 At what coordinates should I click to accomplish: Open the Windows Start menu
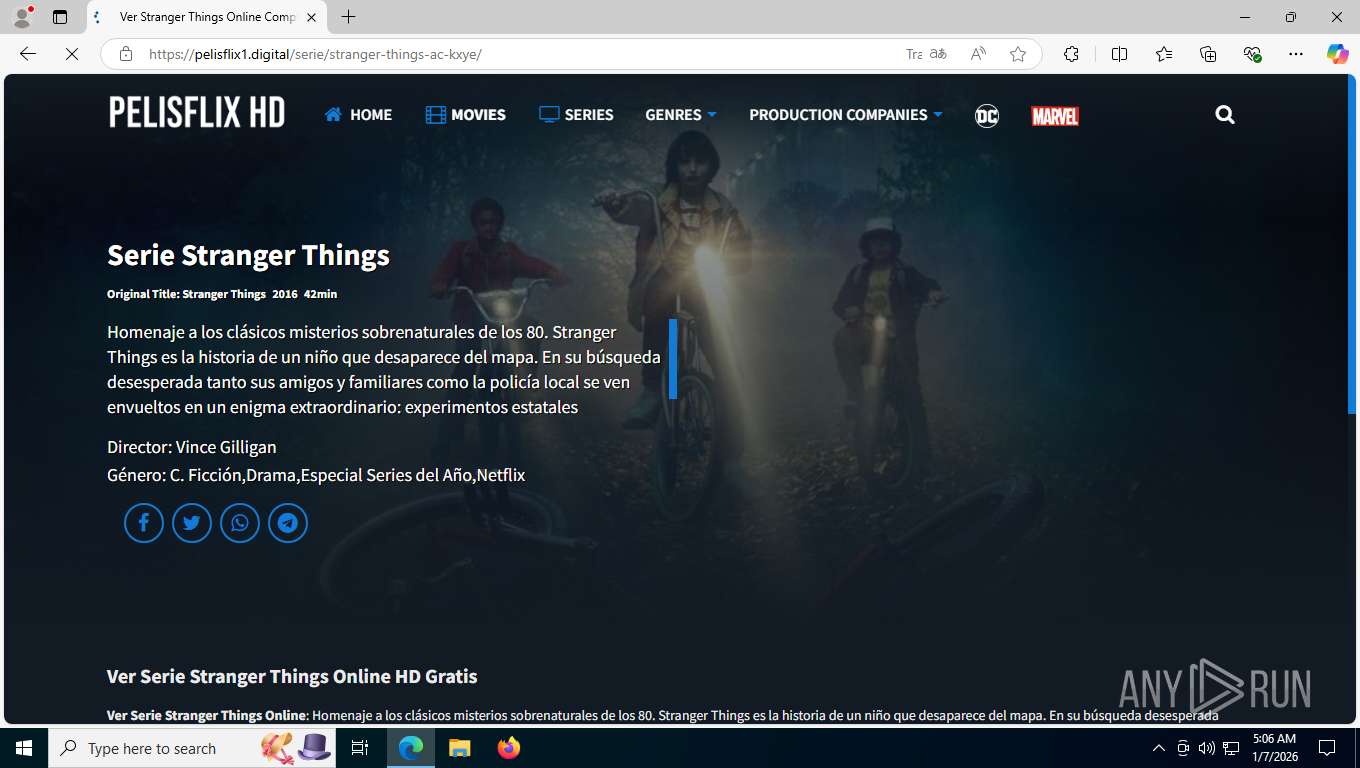24,748
